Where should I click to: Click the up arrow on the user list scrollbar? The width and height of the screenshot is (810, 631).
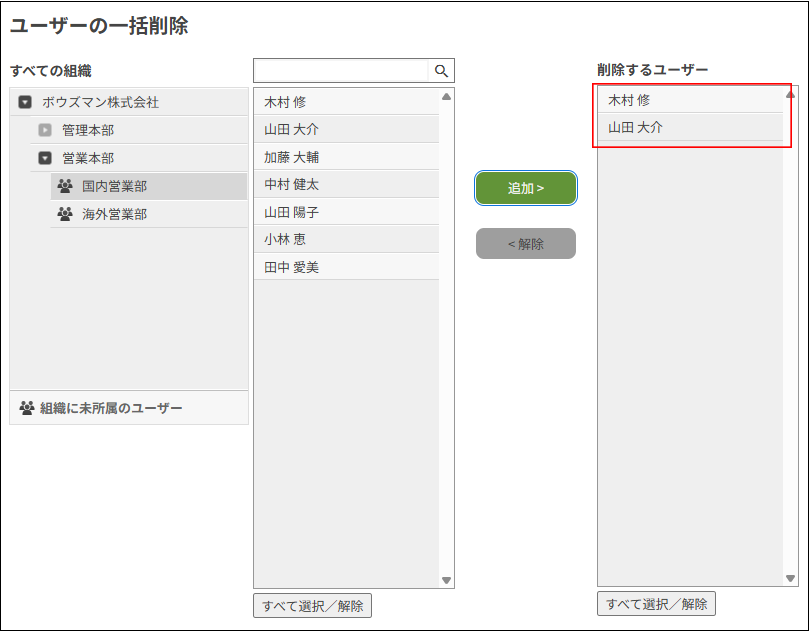pyautogui.click(x=445, y=97)
